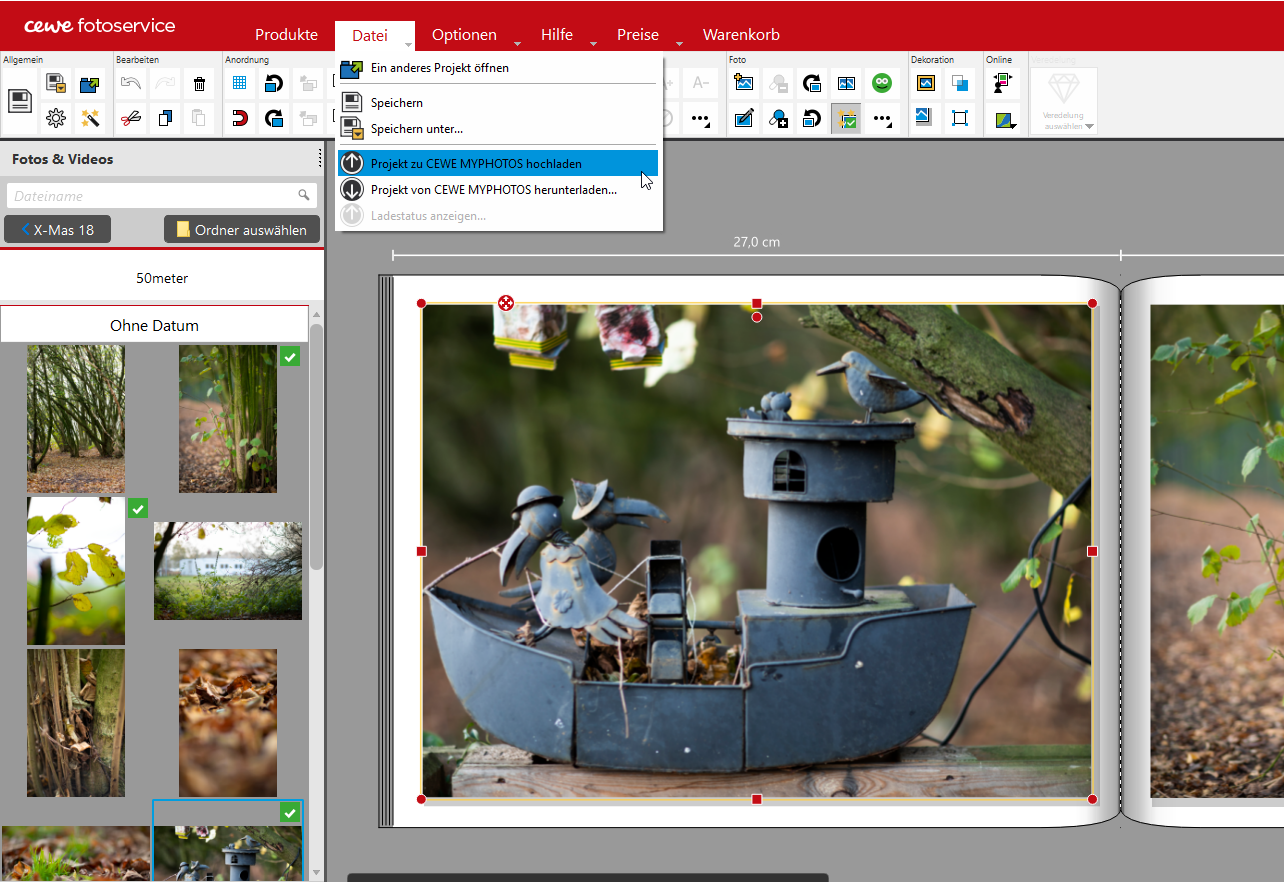Screen dimensions: 1284x882
Task: Select 'Projekt zu CEWE MYPHOTOS hochladen'
Action: point(476,163)
